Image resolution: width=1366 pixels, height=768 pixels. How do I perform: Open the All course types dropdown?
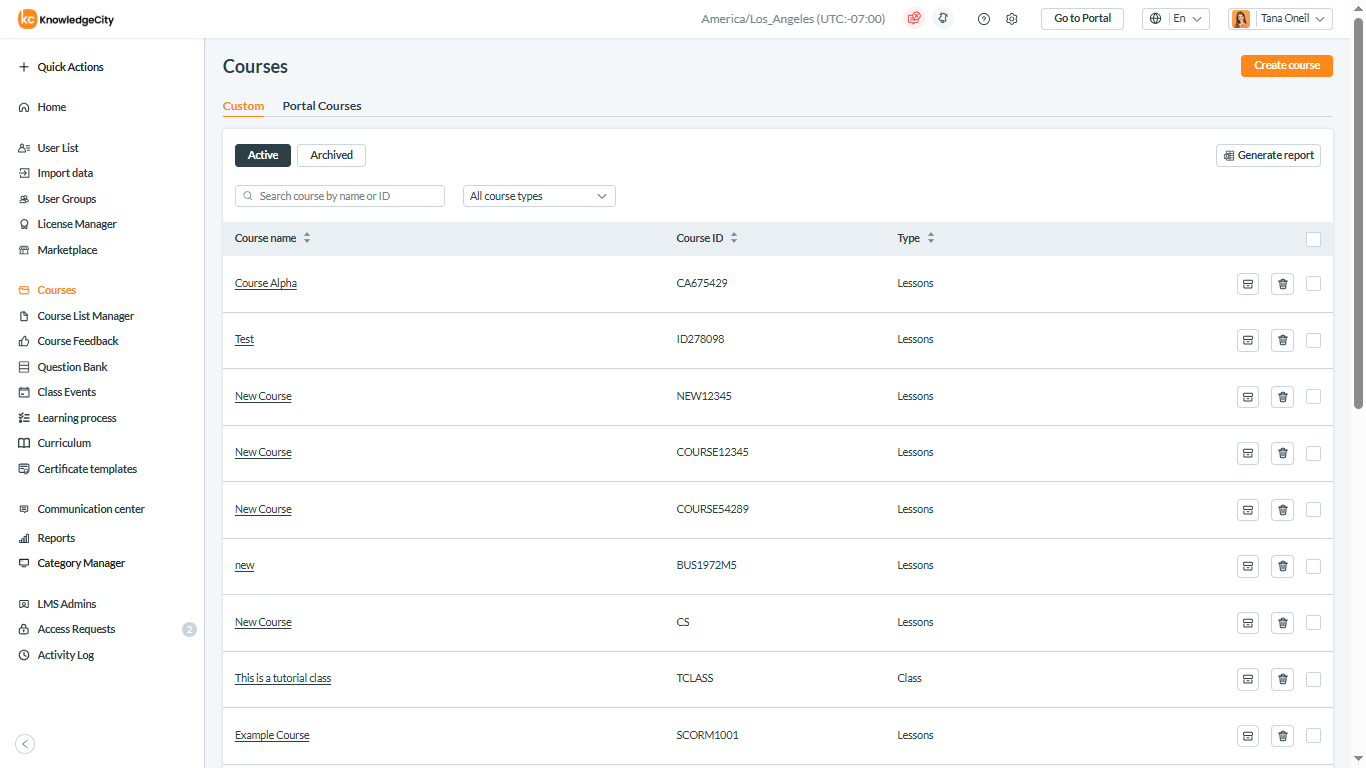(x=539, y=196)
